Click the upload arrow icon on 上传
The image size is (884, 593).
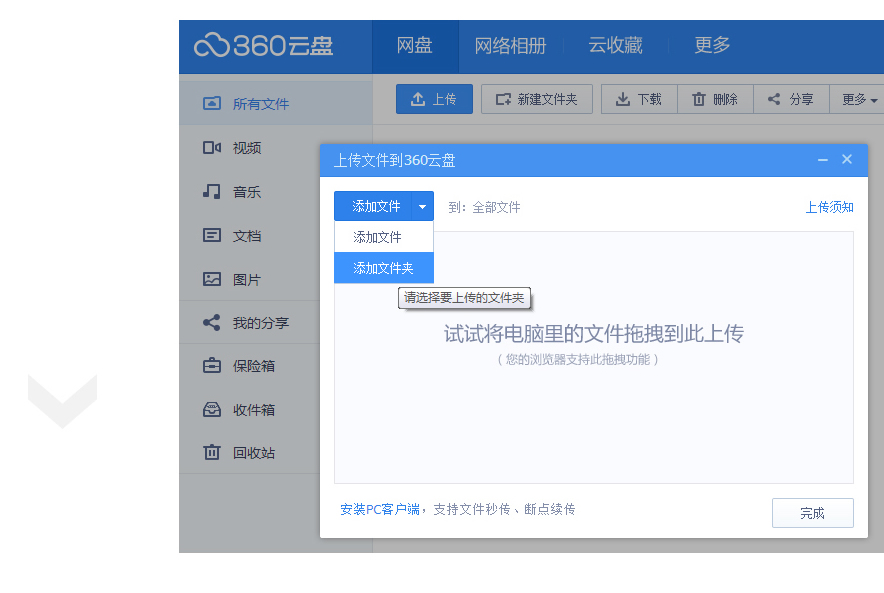click(418, 99)
